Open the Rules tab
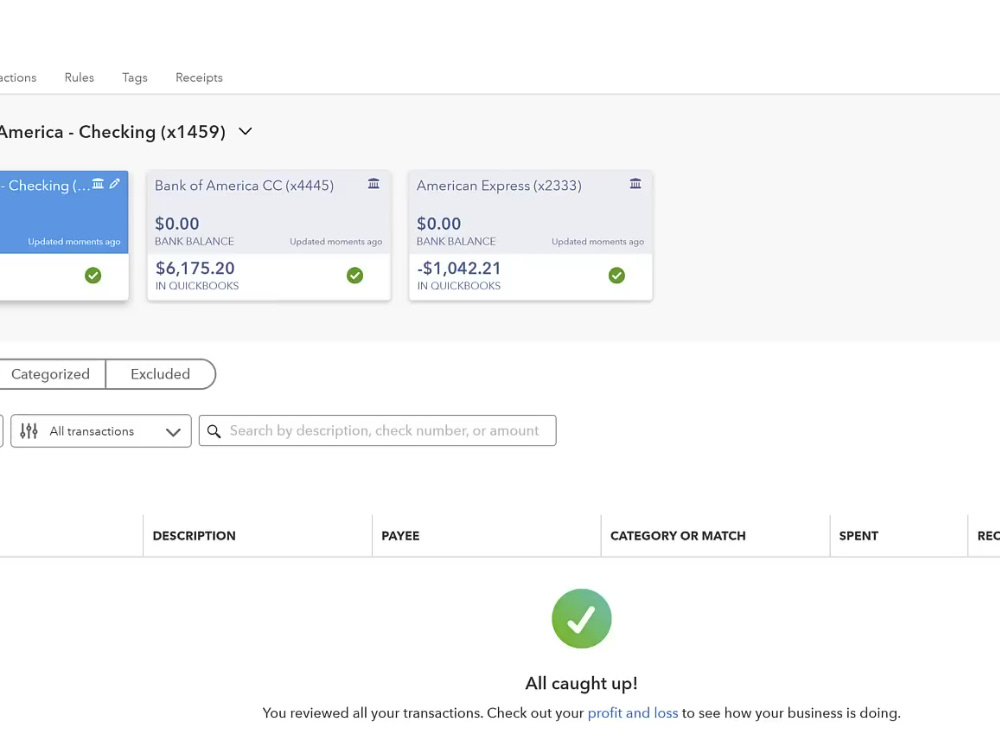The height and width of the screenshot is (750, 1000). click(x=79, y=78)
